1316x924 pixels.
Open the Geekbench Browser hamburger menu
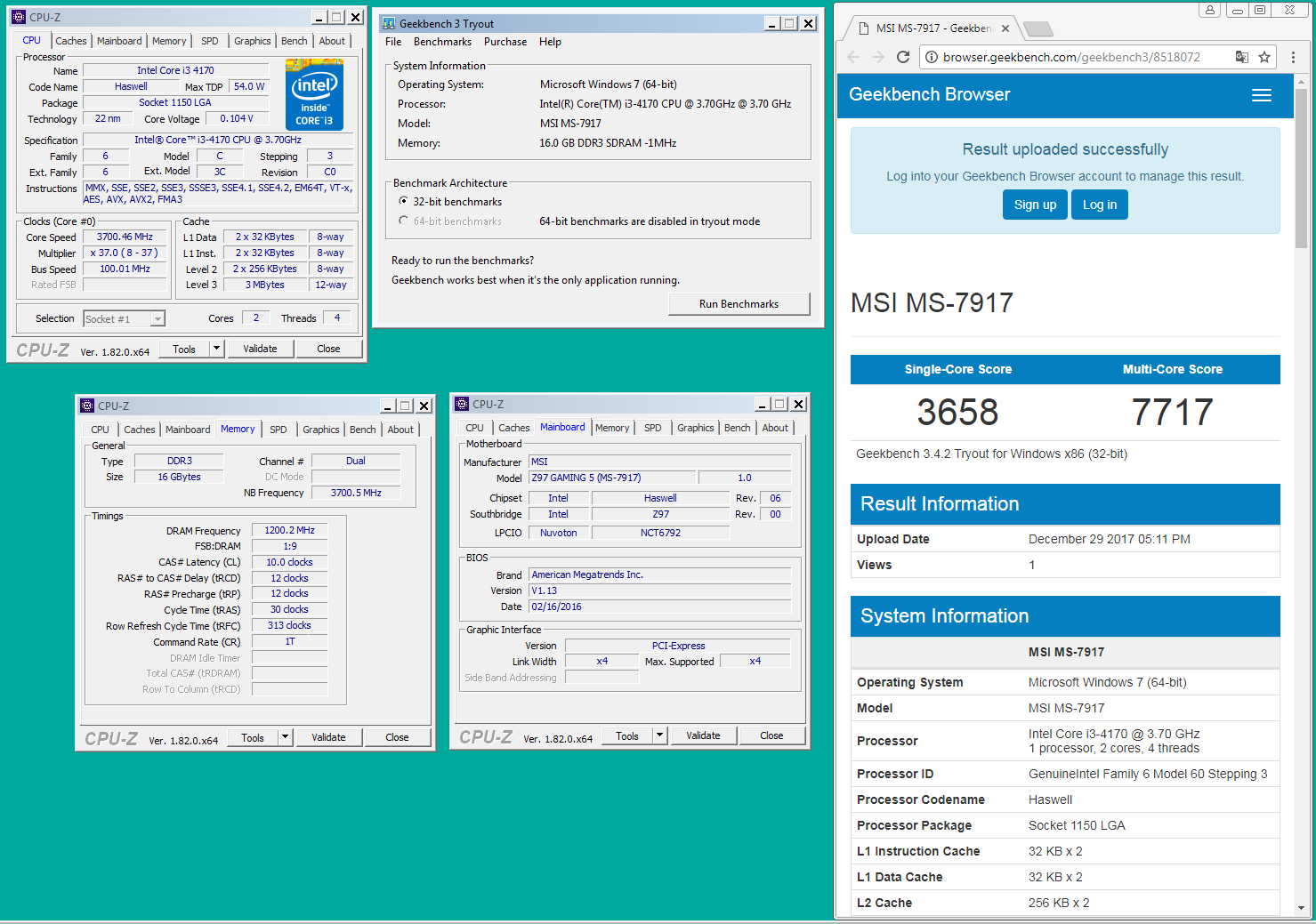click(1262, 95)
